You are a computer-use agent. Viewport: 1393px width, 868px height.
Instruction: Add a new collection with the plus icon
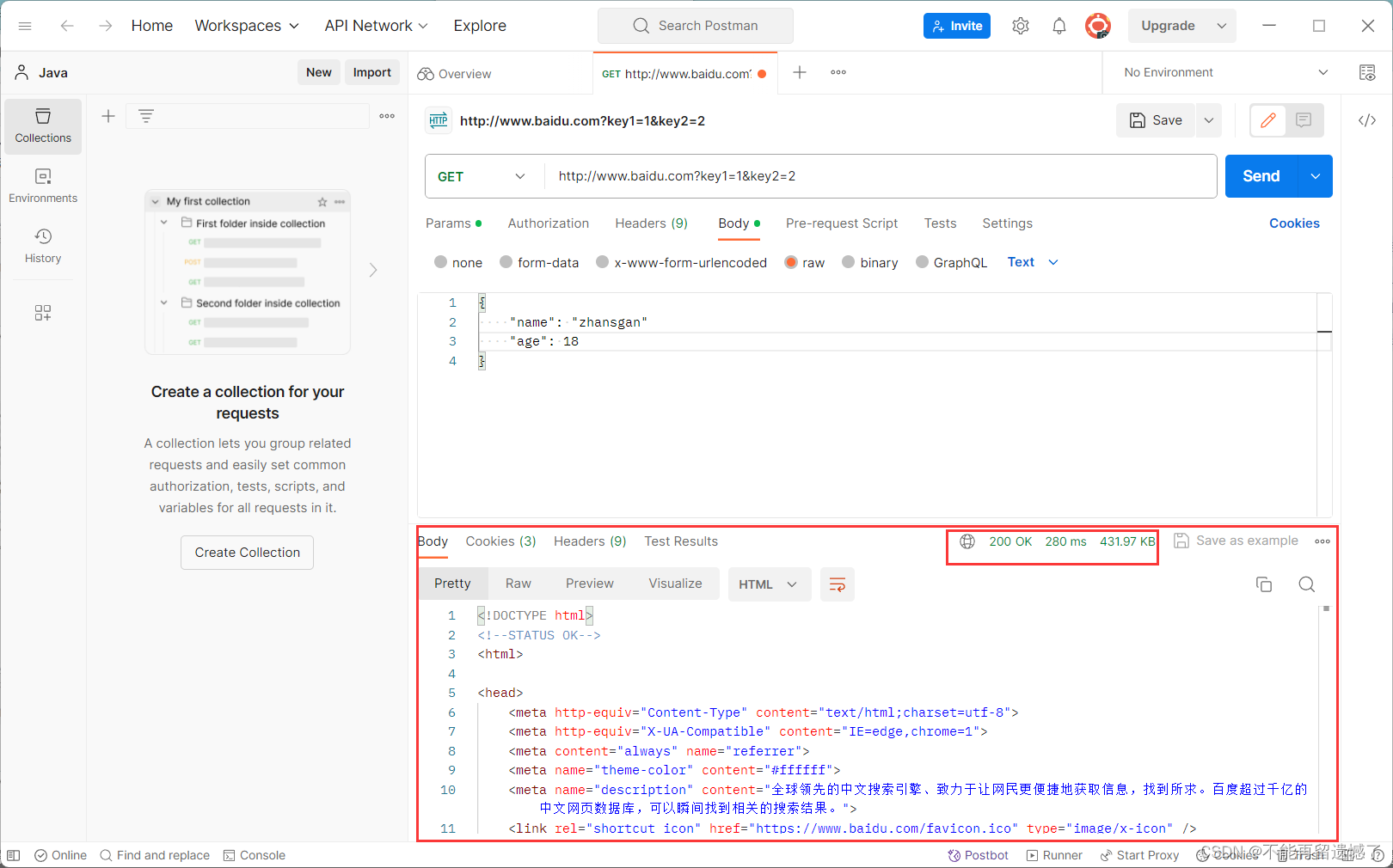point(108,116)
